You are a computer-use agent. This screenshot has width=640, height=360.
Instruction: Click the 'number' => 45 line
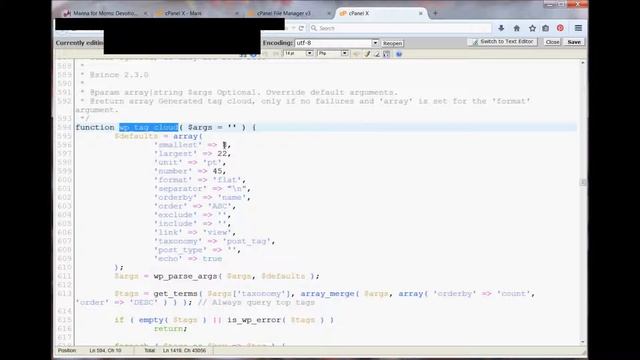coord(189,171)
